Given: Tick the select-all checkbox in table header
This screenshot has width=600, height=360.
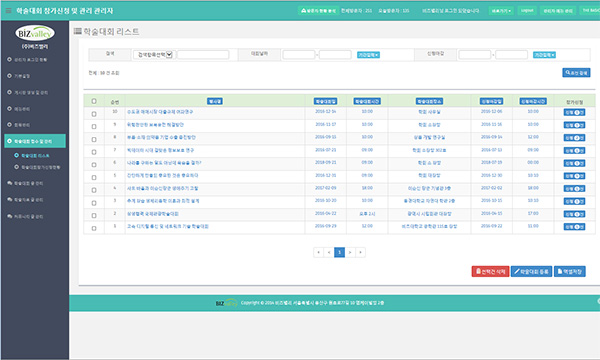Looking at the screenshot, I should (x=94, y=101).
